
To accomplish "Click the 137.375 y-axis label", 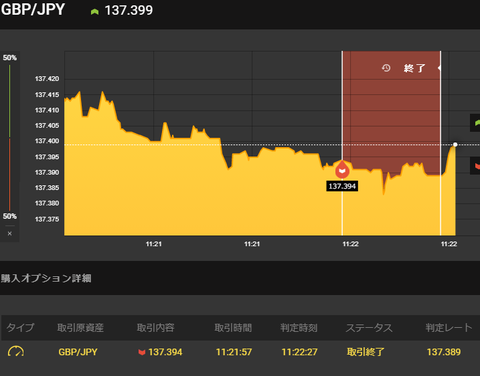I will coord(47,219).
